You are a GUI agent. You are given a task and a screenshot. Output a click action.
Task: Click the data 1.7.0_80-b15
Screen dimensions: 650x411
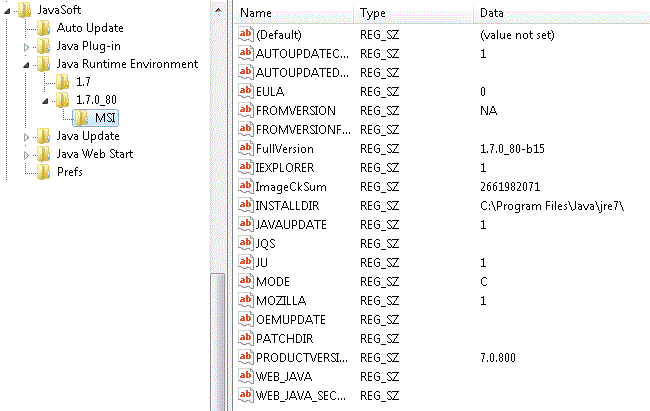pos(512,148)
